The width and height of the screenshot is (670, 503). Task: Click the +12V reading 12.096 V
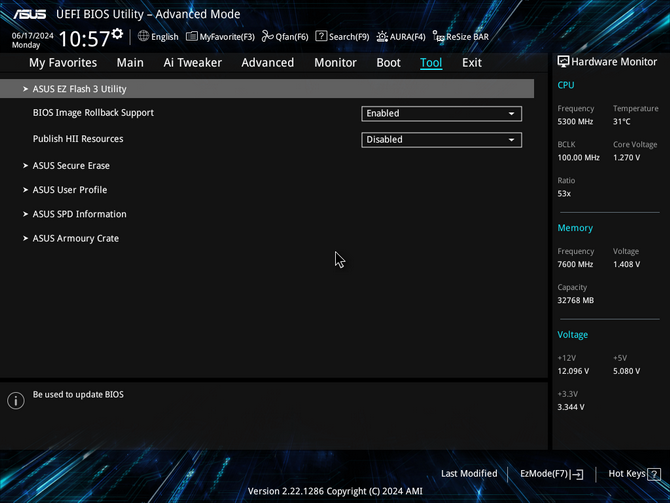[x=573, y=371]
